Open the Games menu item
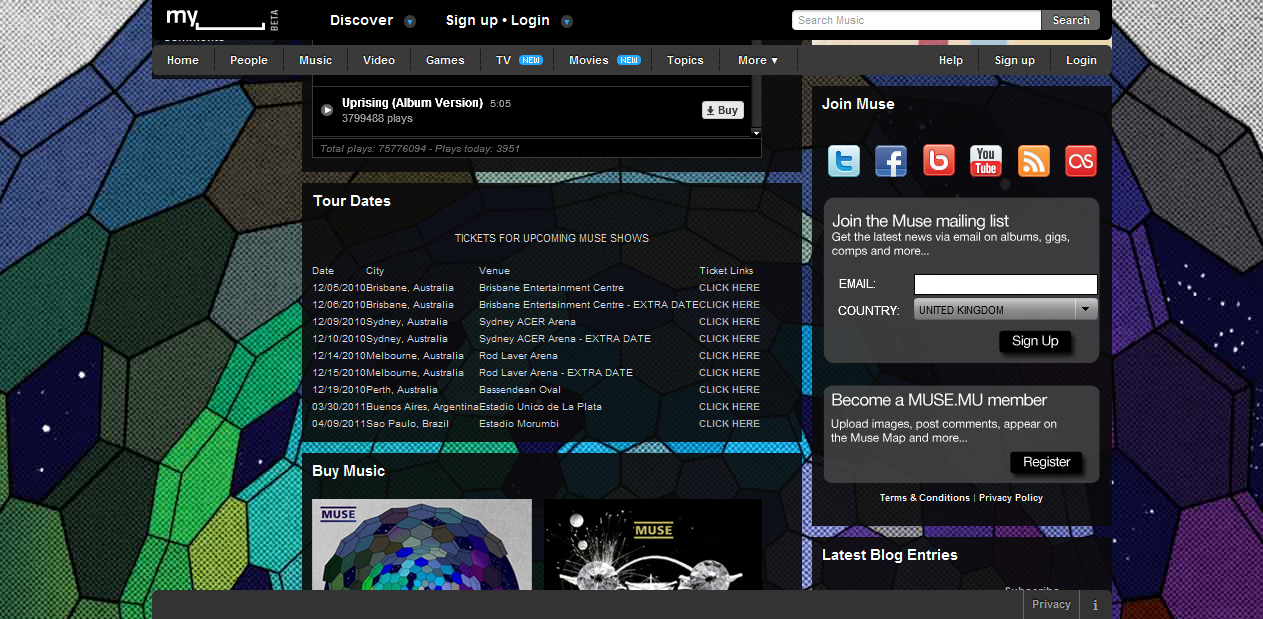 click(x=445, y=60)
